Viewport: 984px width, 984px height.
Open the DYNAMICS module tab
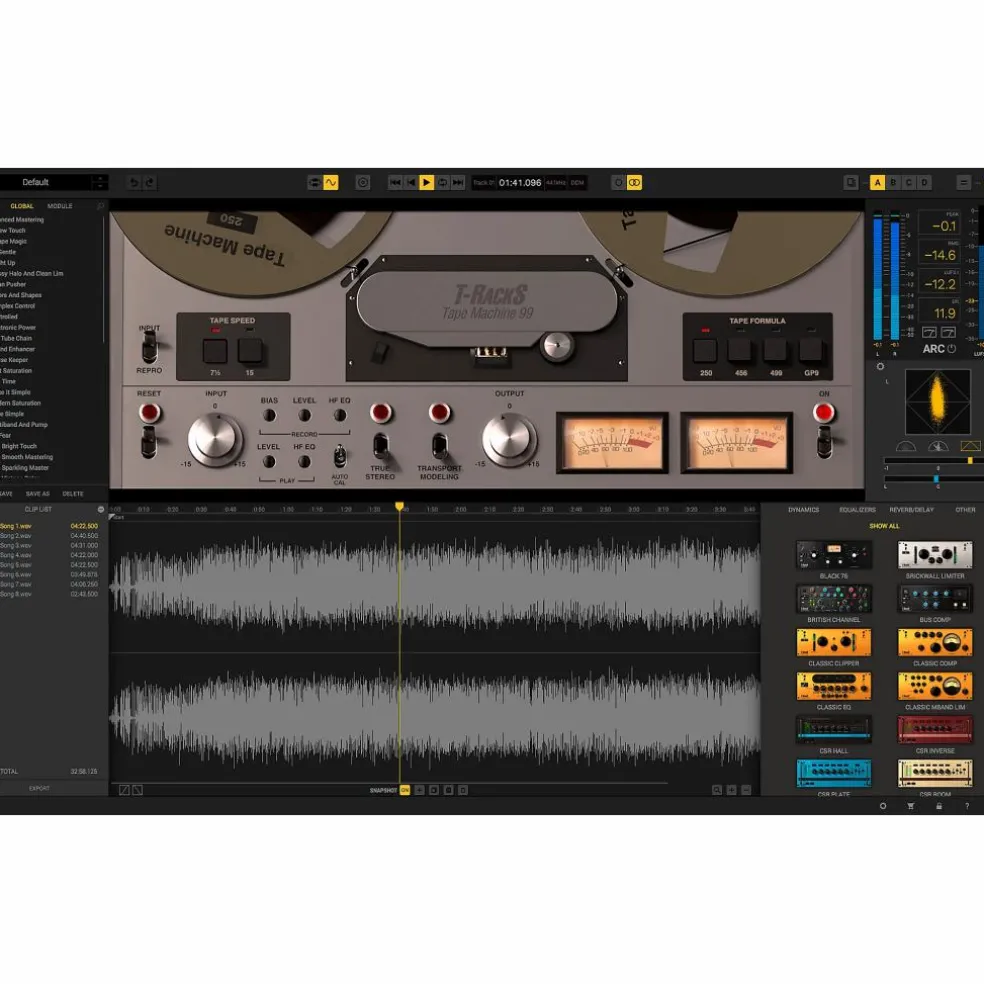point(803,510)
